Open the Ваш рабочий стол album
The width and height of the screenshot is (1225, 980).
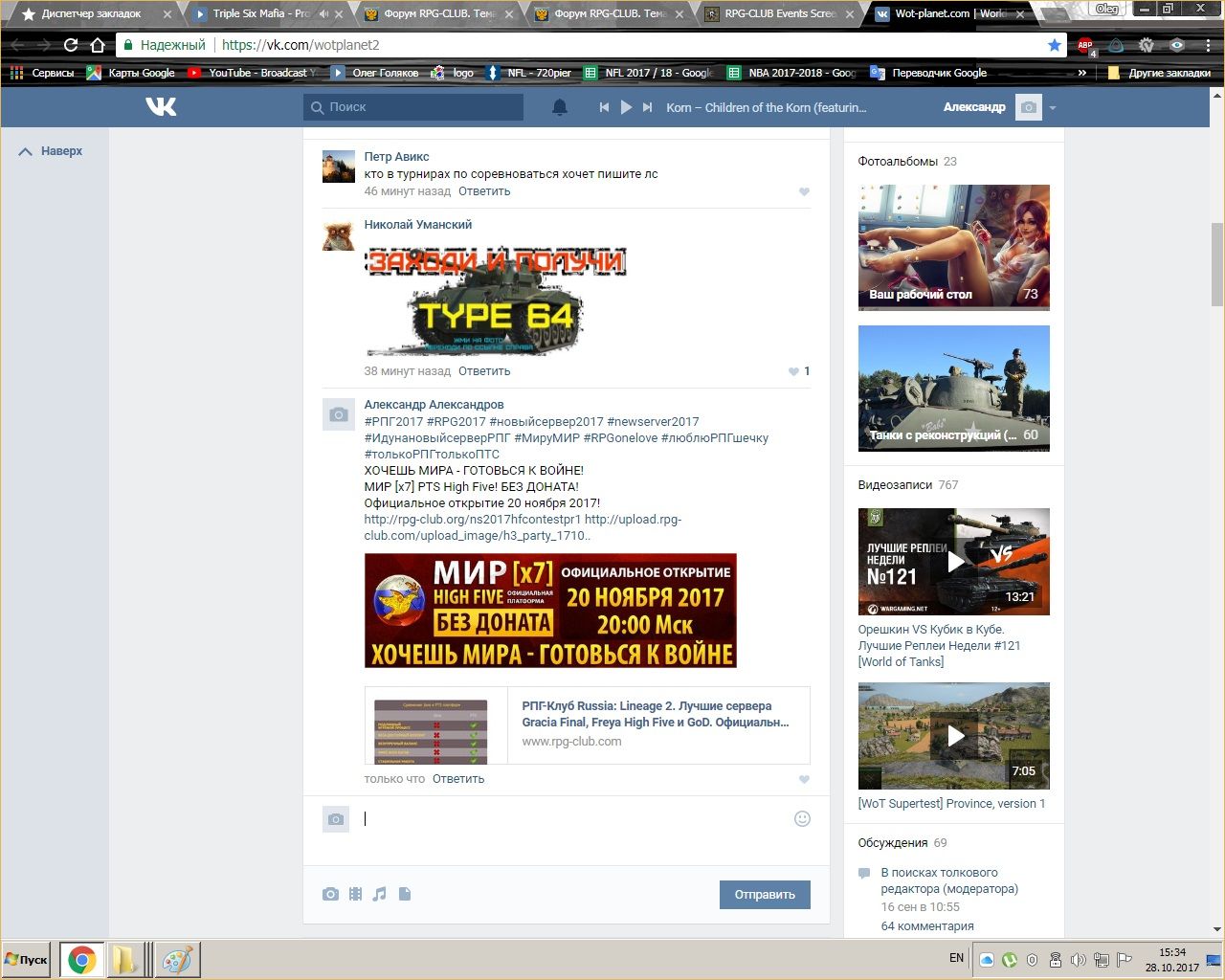click(954, 247)
